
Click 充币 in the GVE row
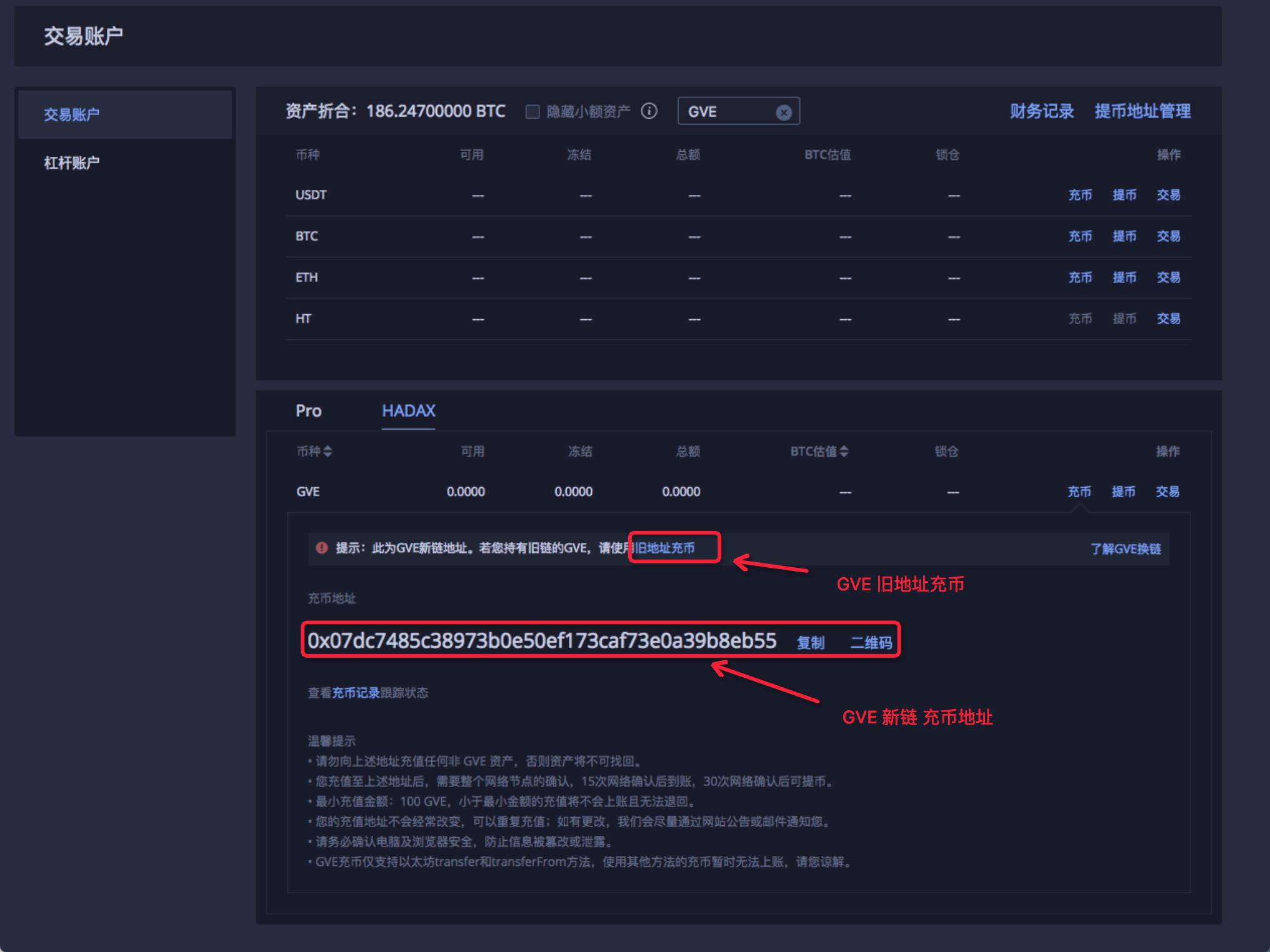[1079, 492]
